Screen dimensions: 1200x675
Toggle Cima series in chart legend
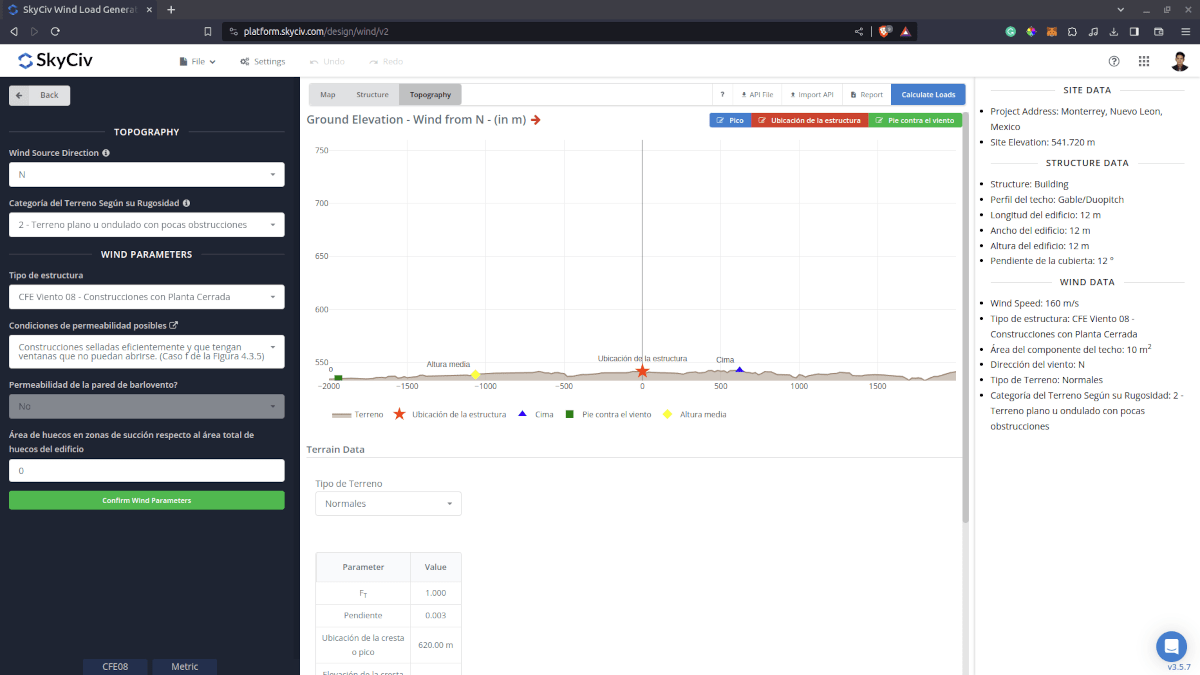537,414
